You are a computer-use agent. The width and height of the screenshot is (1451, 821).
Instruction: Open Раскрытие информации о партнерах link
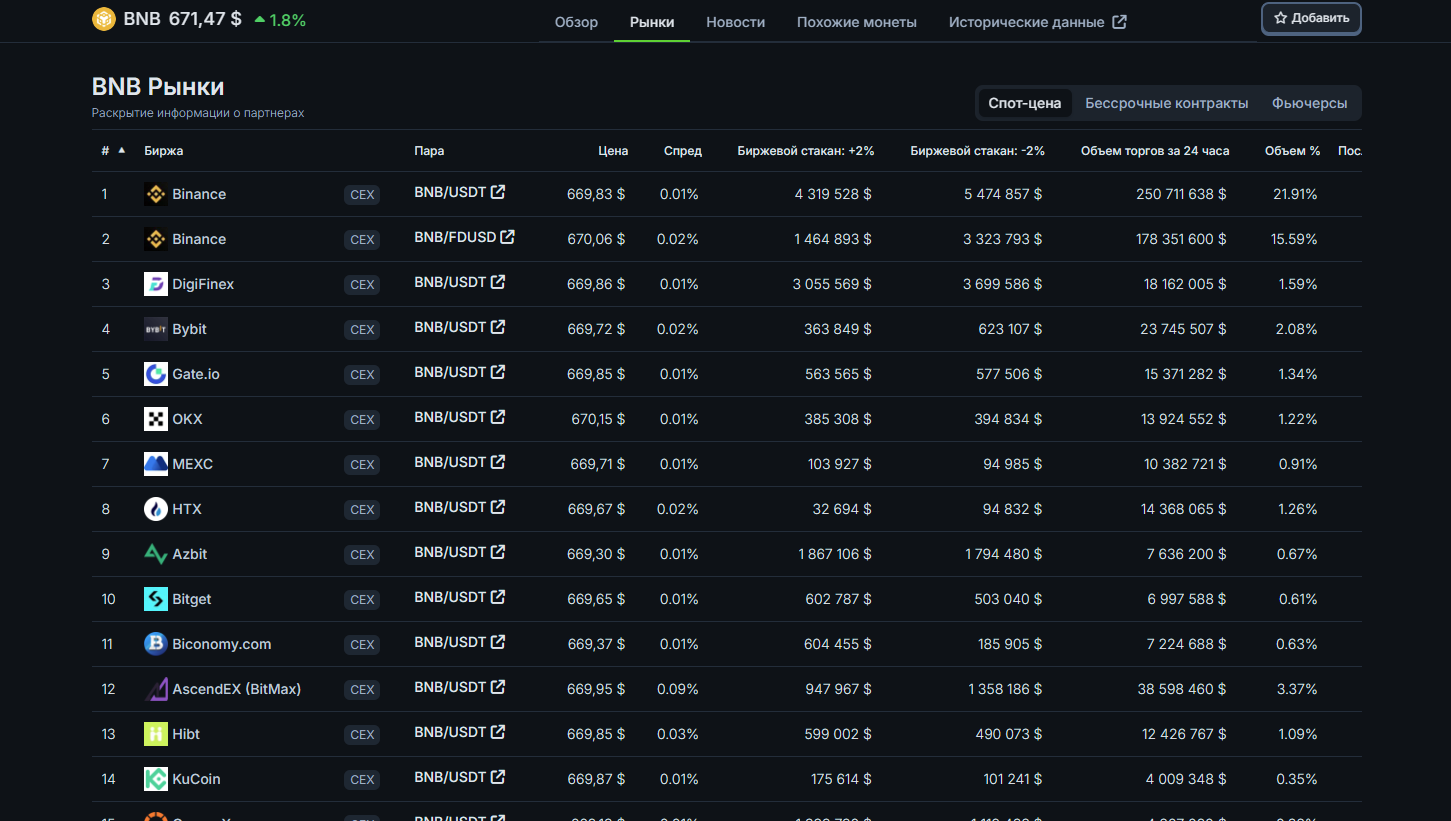[x=198, y=113]
